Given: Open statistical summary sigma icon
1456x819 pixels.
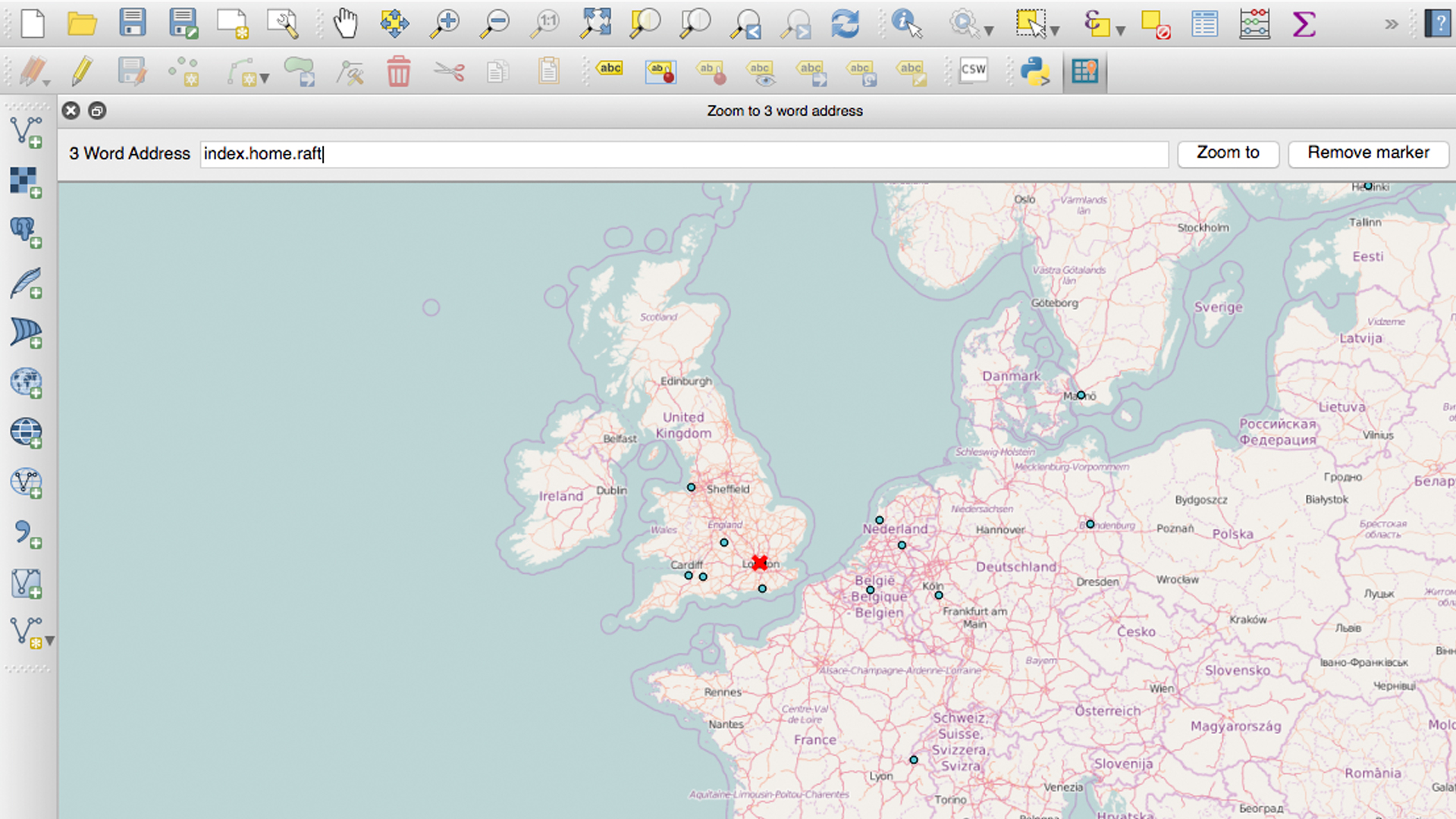Looking at the screenshot, I should [x=1304, y=24].
